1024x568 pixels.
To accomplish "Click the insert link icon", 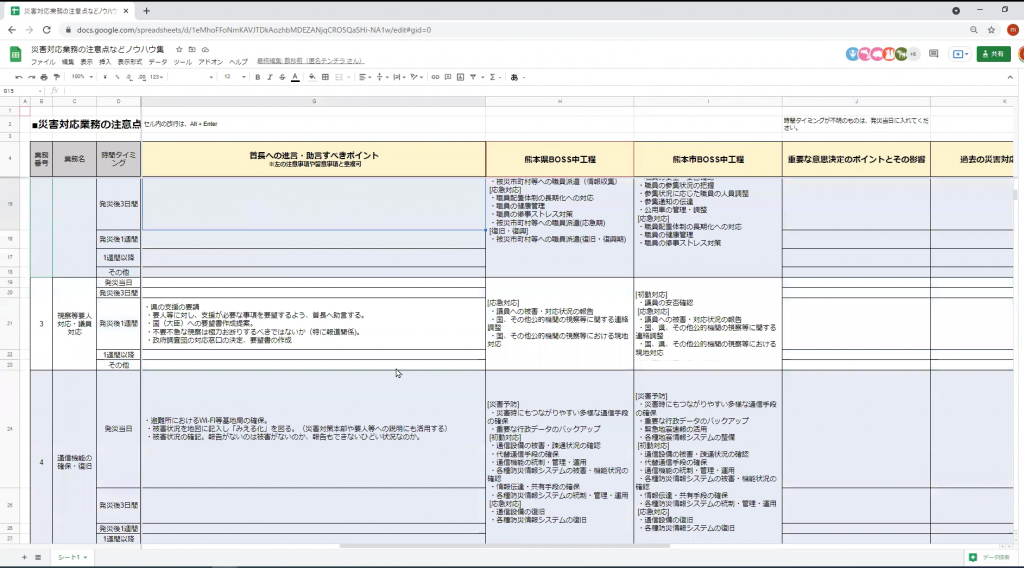I will point(435,77).
